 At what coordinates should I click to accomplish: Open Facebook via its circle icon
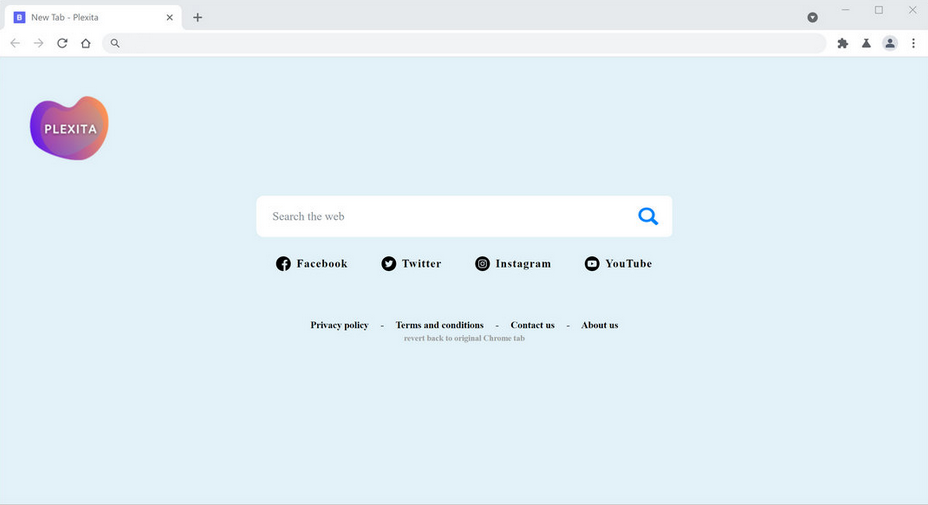pyautogui.click(x=283, y=263)
